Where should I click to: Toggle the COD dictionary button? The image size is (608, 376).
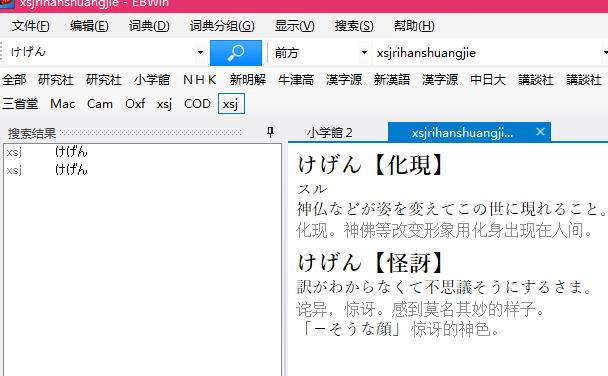click(197, 103)
